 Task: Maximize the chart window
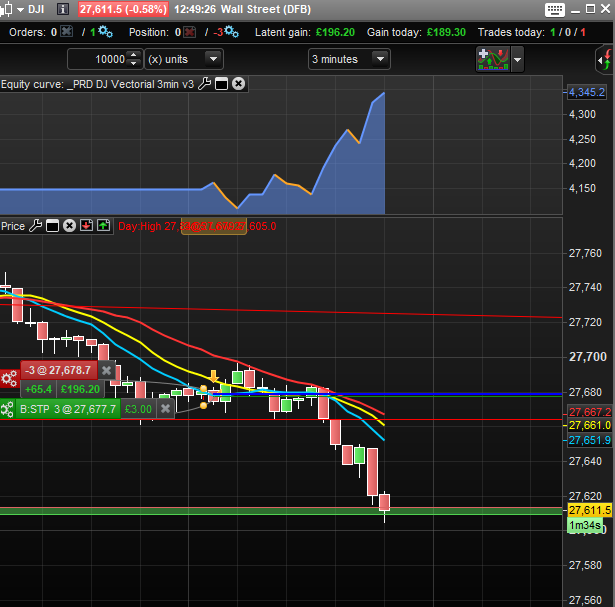pyautogui.click(x=590, y=9)
